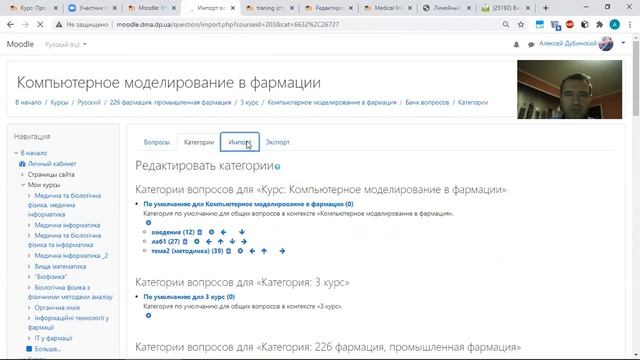This screenshot has width=640, height=360.
Task: Edit тема2 (методичка) category via gear icon
Action: click(240, 251)
